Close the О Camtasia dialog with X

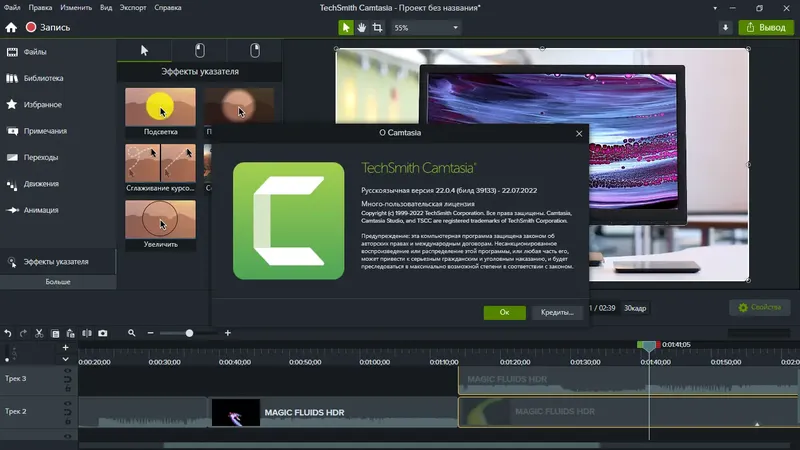pos(579,133)
